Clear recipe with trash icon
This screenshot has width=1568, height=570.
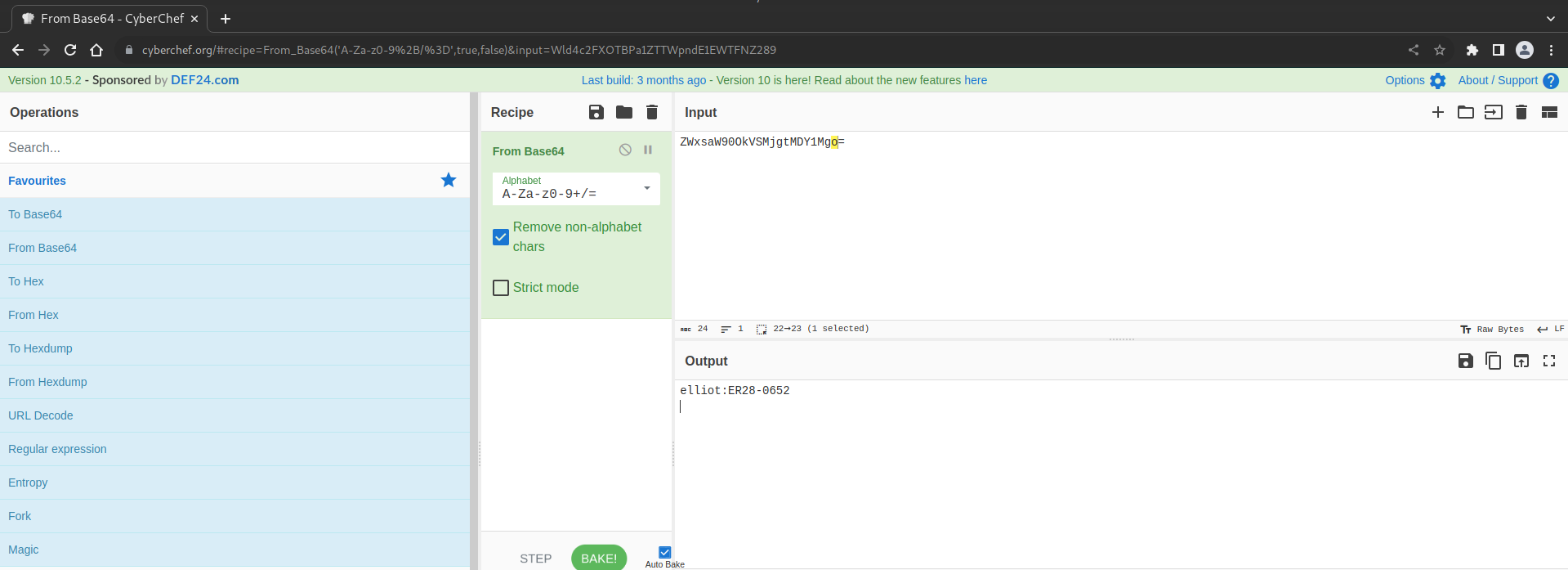pyautogui.click(x=652, y=112)
